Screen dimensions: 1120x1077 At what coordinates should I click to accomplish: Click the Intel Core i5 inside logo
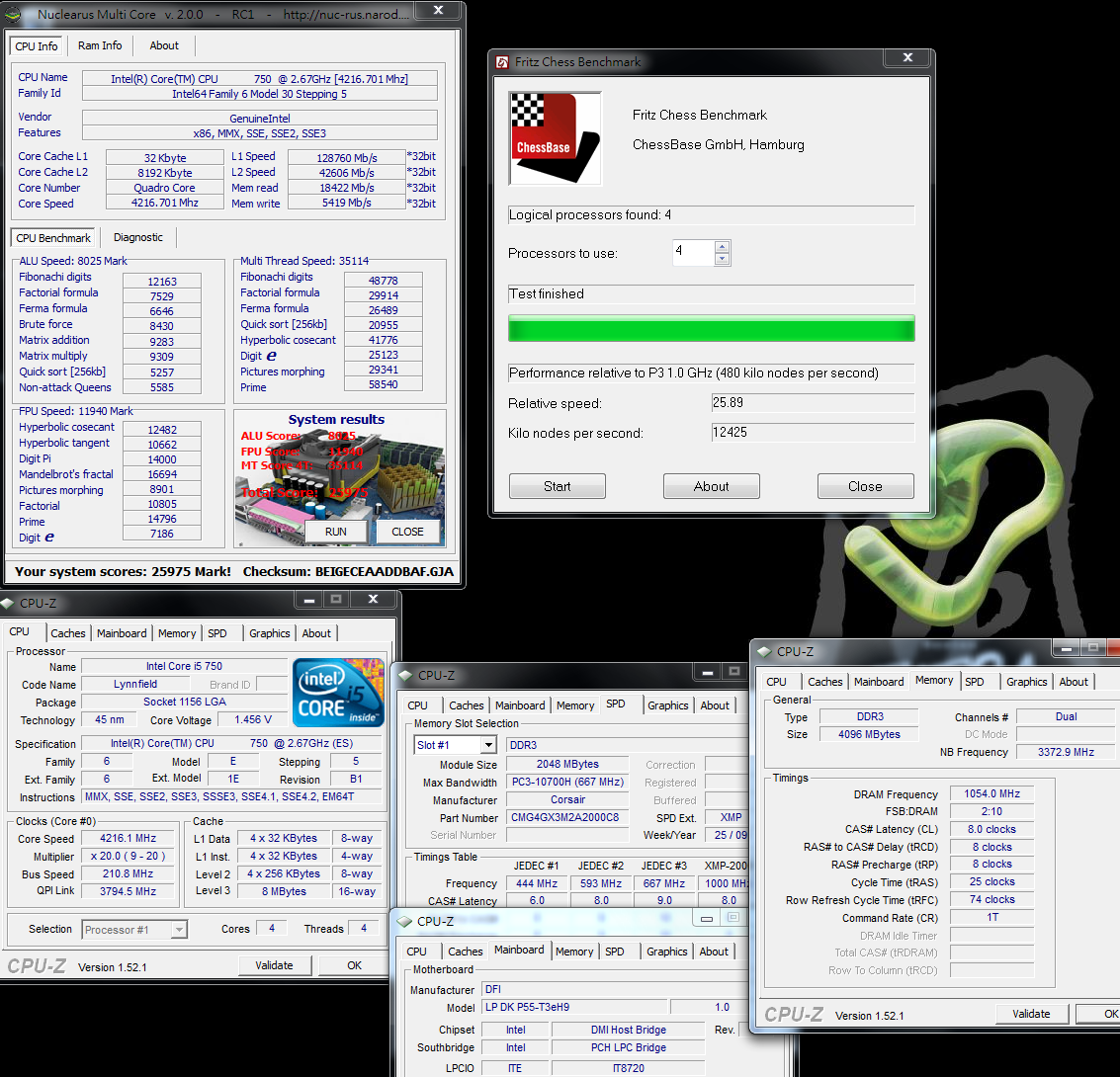point(339,693)
